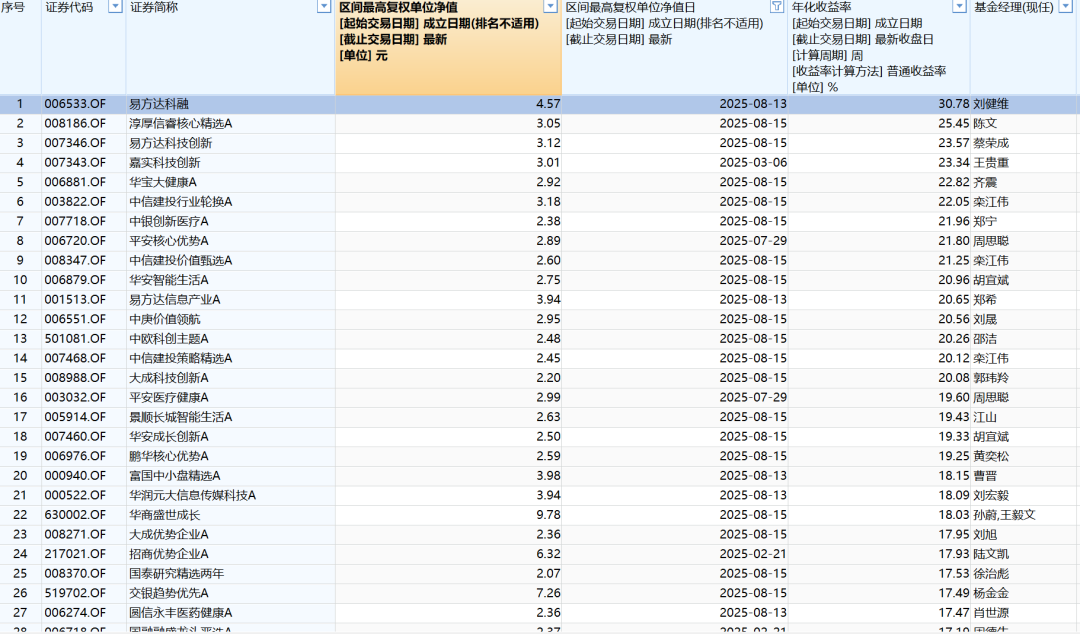Click the 年化收益率 column header label
1080x634 pixels.
(822, 8)
